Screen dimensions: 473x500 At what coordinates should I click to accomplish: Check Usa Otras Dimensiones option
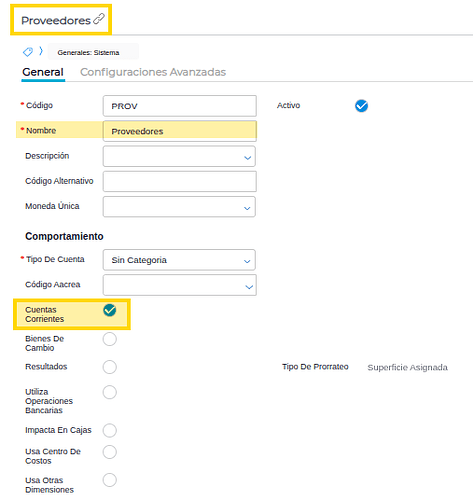(110, 480)
